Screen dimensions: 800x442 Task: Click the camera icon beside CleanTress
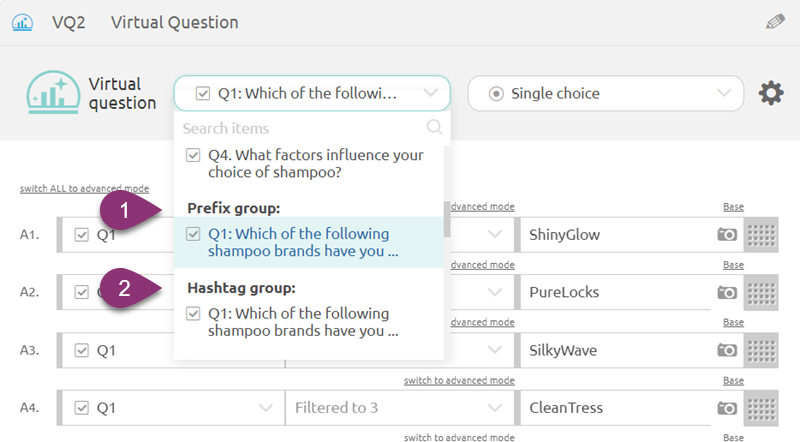tap(727, 408)
